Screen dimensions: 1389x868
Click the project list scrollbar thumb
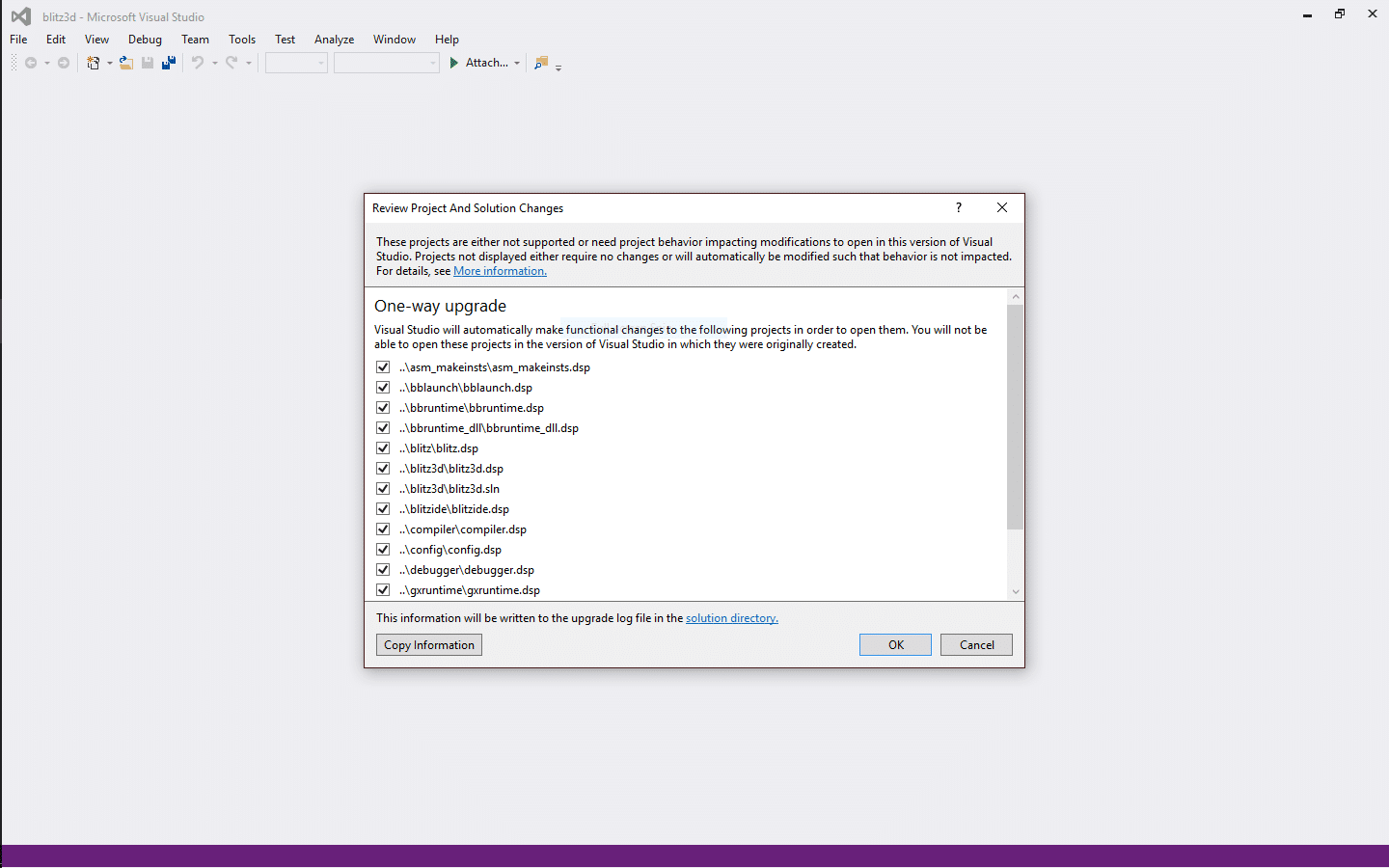1015,417
